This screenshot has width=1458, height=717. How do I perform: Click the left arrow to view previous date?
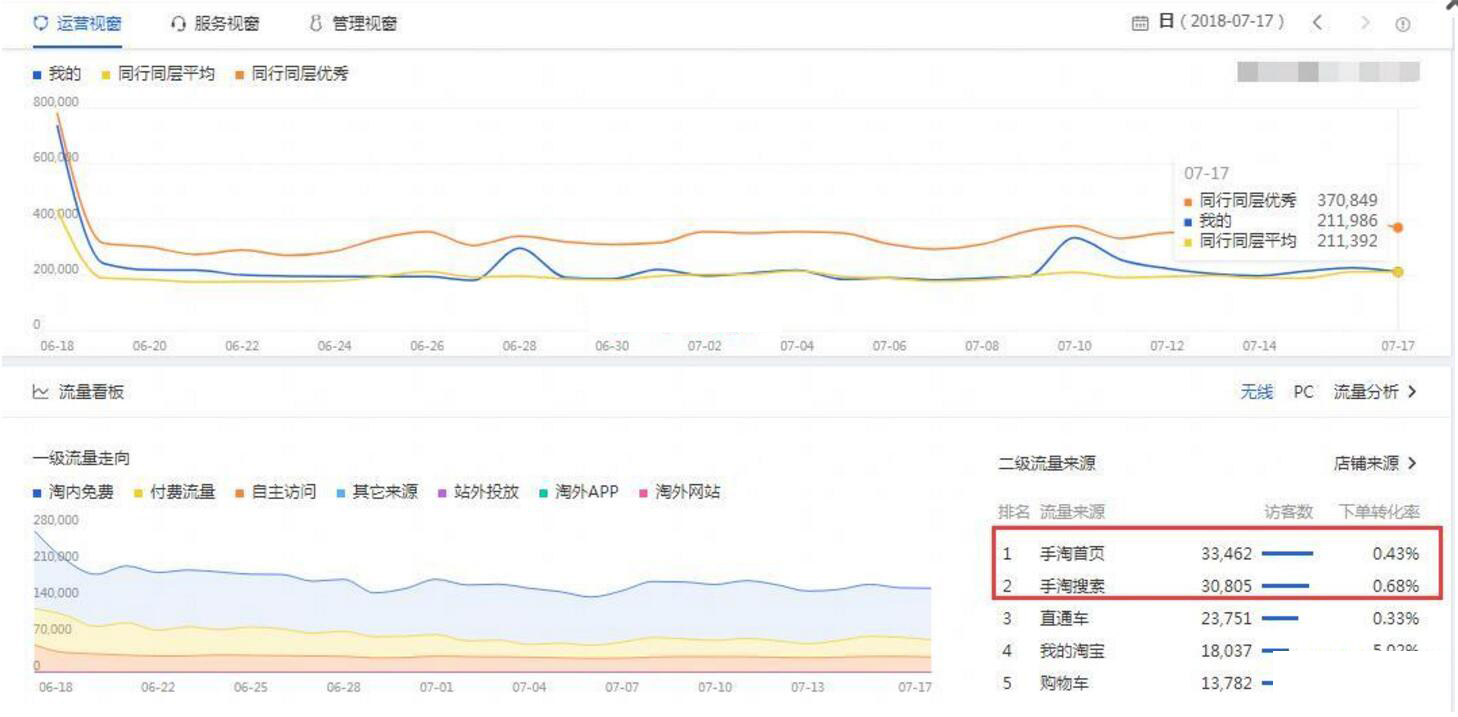click(x=1316, y=21)
